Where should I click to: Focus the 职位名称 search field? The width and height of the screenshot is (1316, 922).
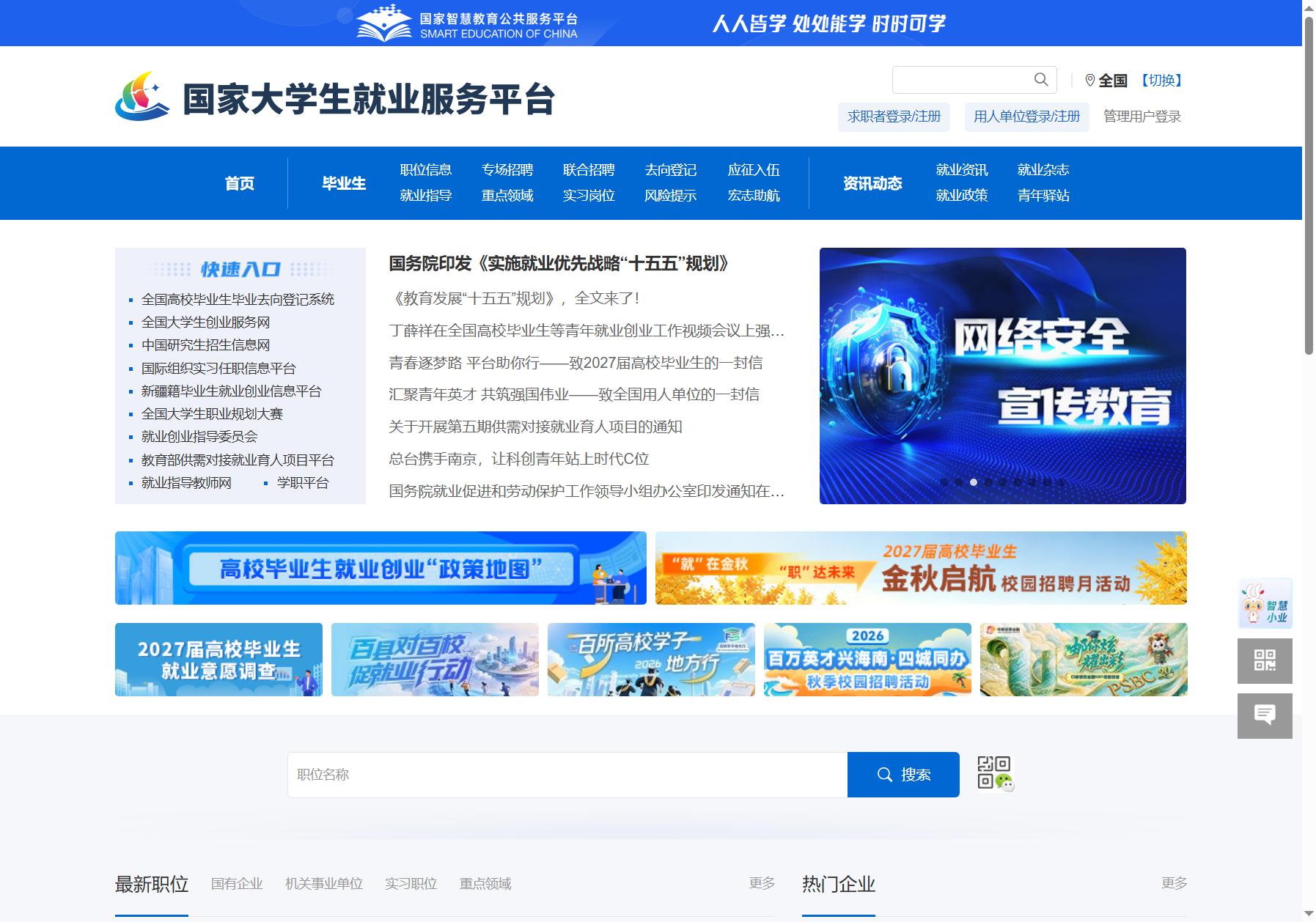[x=567, y=775]
